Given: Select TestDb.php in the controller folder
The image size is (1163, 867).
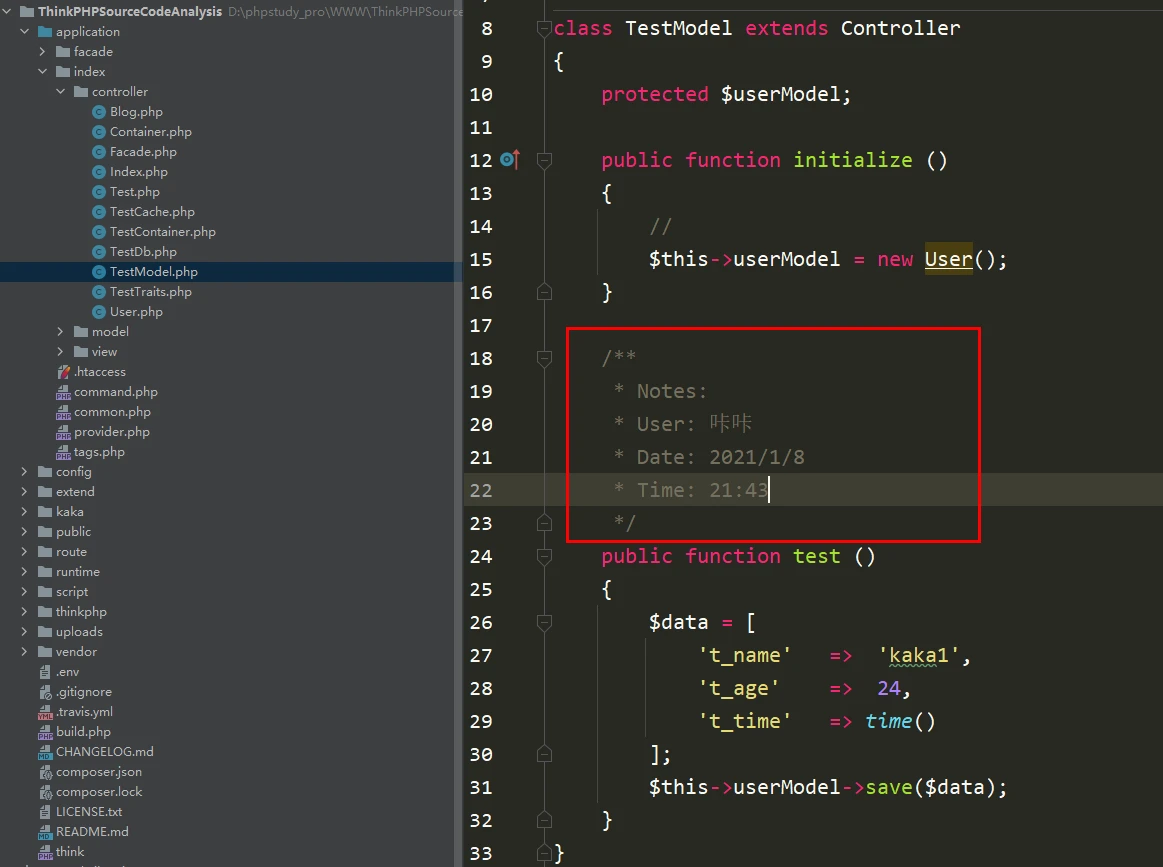Looking at the screenshot, I should (143, 252).
